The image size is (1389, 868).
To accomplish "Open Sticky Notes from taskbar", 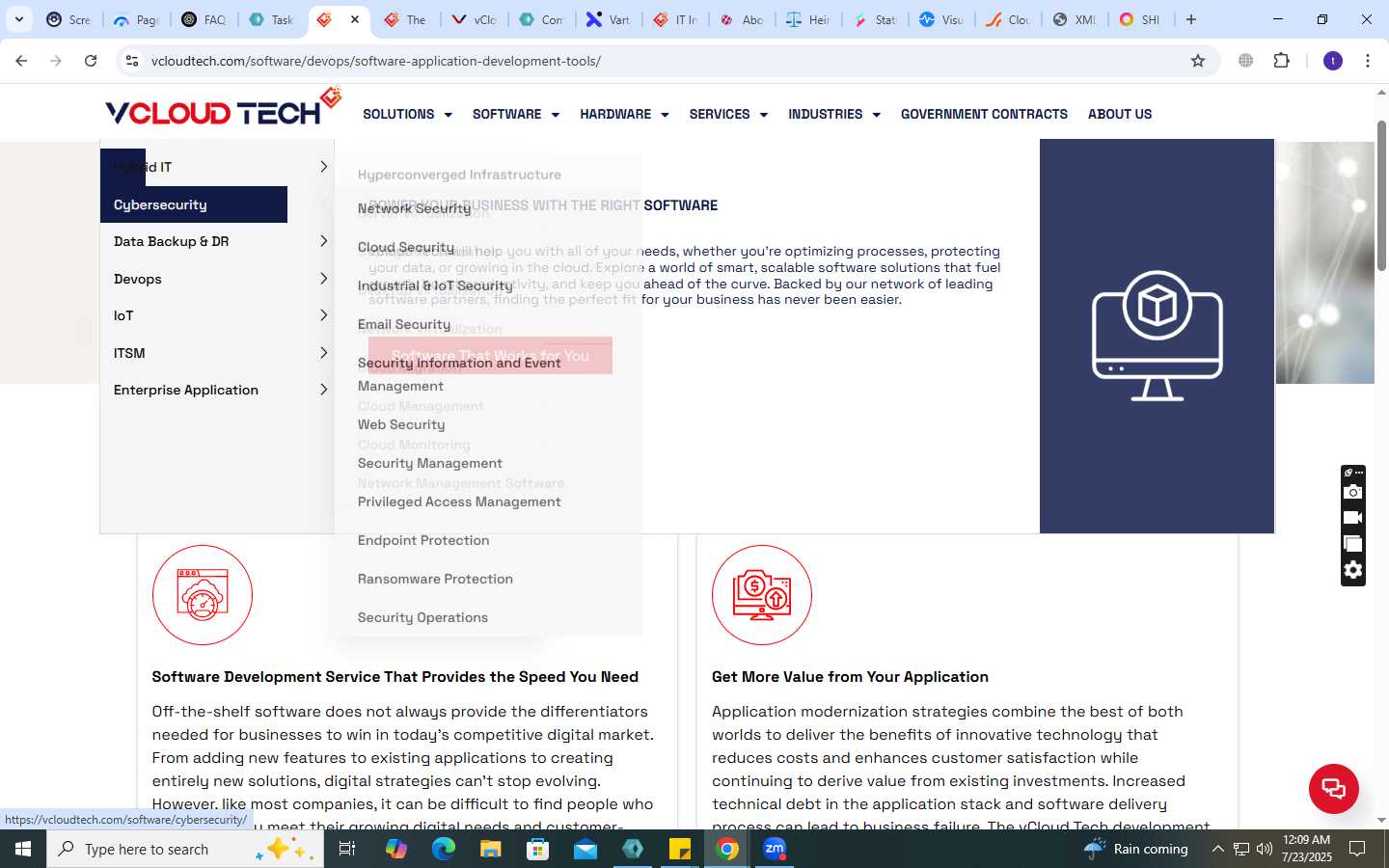I will (680, 849).
